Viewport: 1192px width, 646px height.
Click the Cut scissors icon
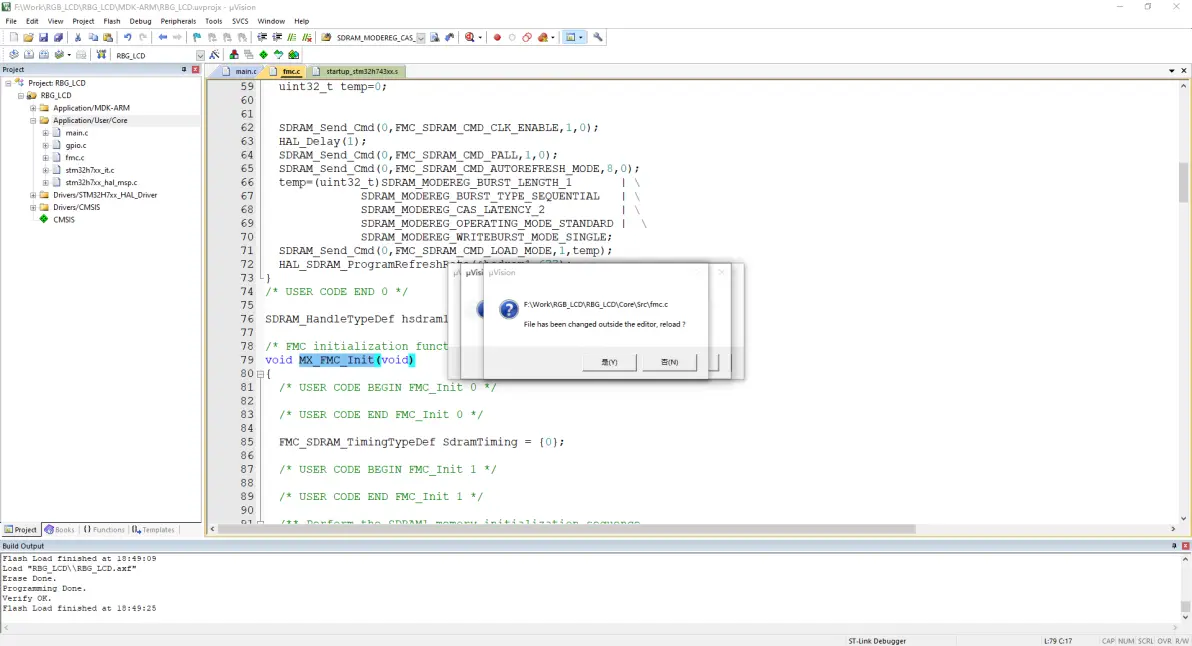coord(78,38)
